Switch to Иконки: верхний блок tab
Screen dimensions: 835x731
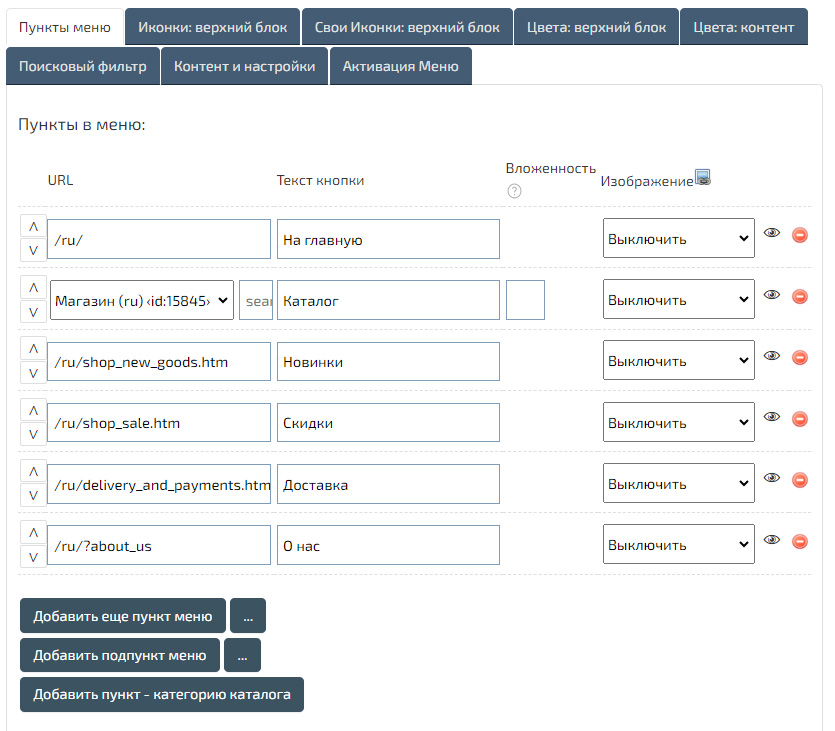point(212,27)
